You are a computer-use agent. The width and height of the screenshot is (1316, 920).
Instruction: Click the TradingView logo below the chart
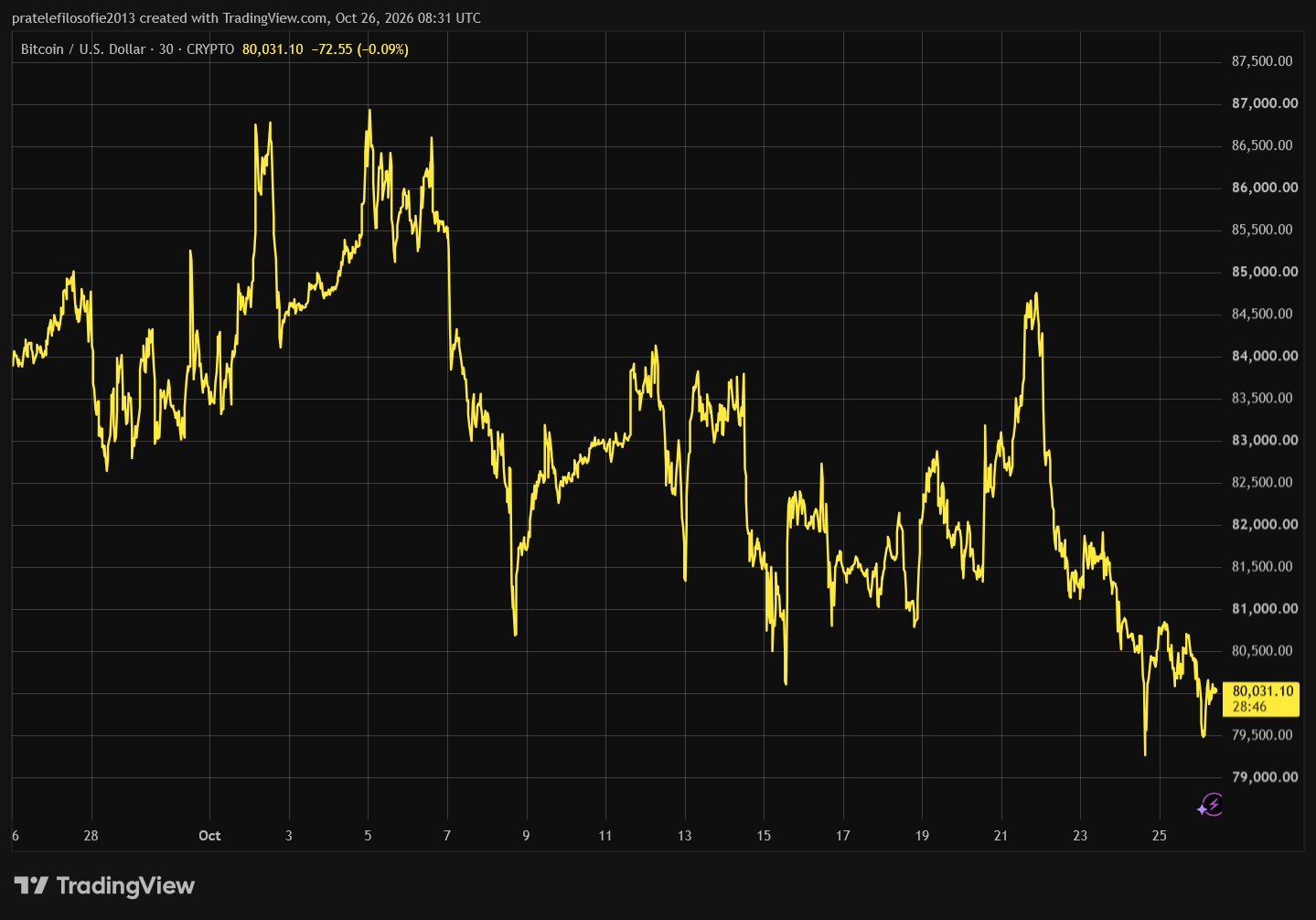click(104, 885)
